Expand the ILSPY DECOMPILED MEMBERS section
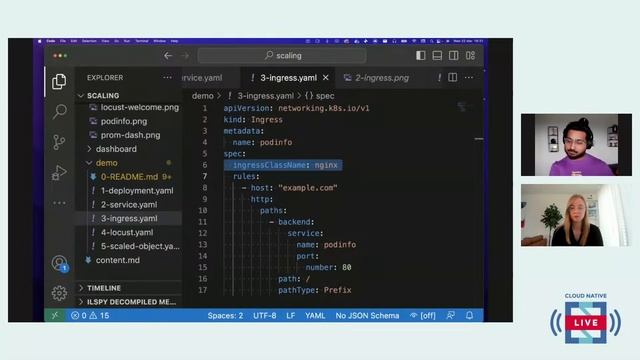Image resolution: width=640 pixels, height=360 pixels. point(129,302)
